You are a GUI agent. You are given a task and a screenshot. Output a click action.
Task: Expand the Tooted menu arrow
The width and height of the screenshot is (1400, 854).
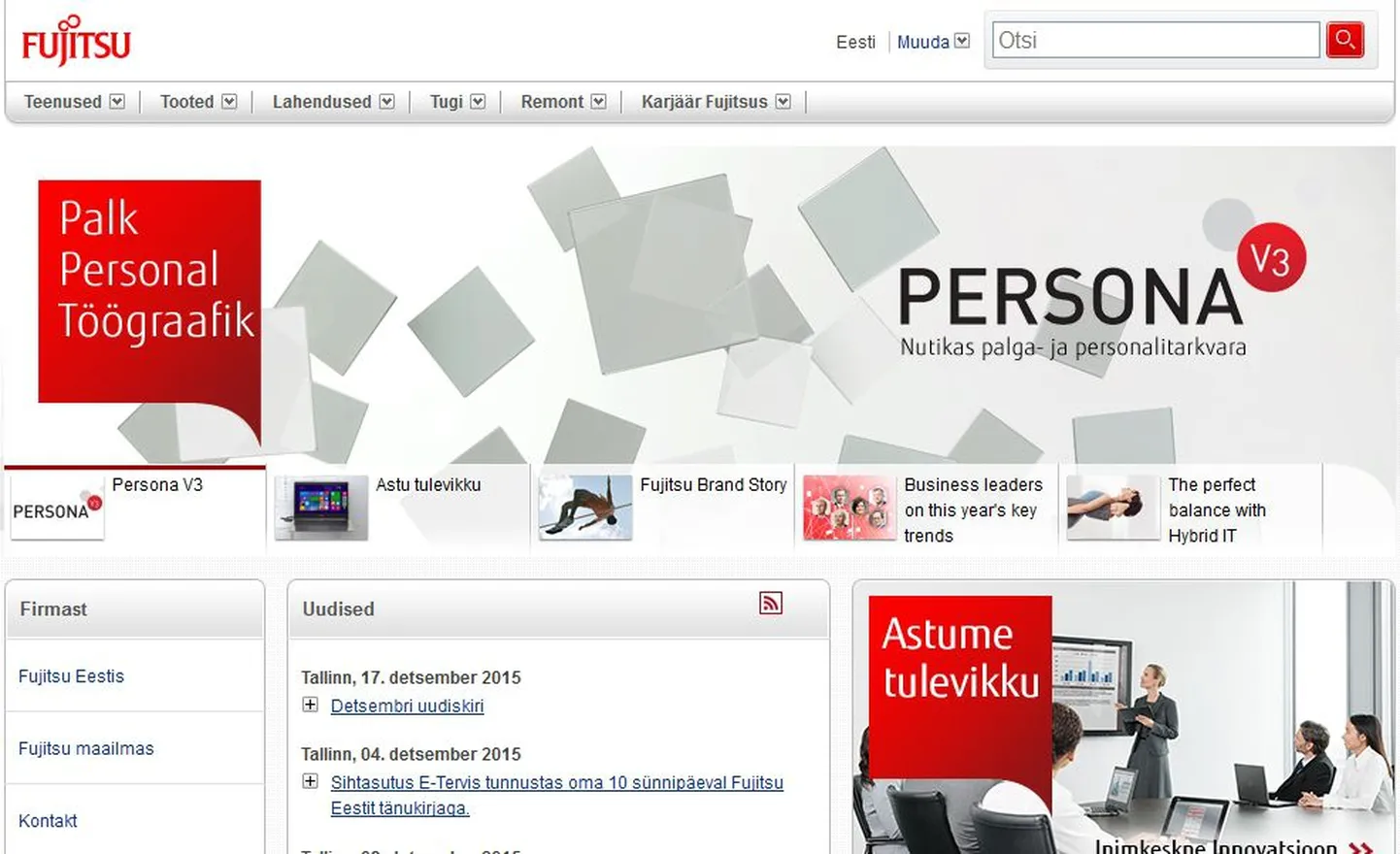pos(229,101)
